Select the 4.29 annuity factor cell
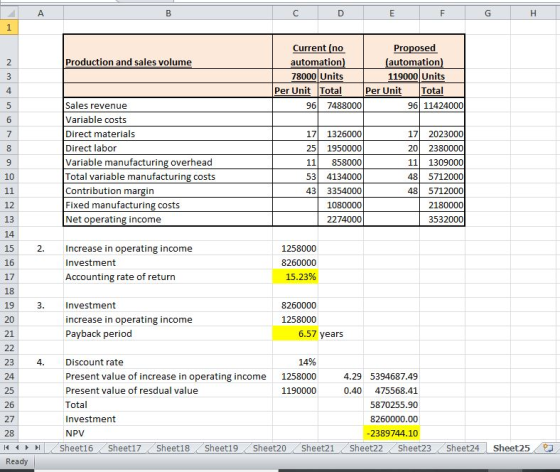Viewport: 560px width, 472px height. [340, 376]
